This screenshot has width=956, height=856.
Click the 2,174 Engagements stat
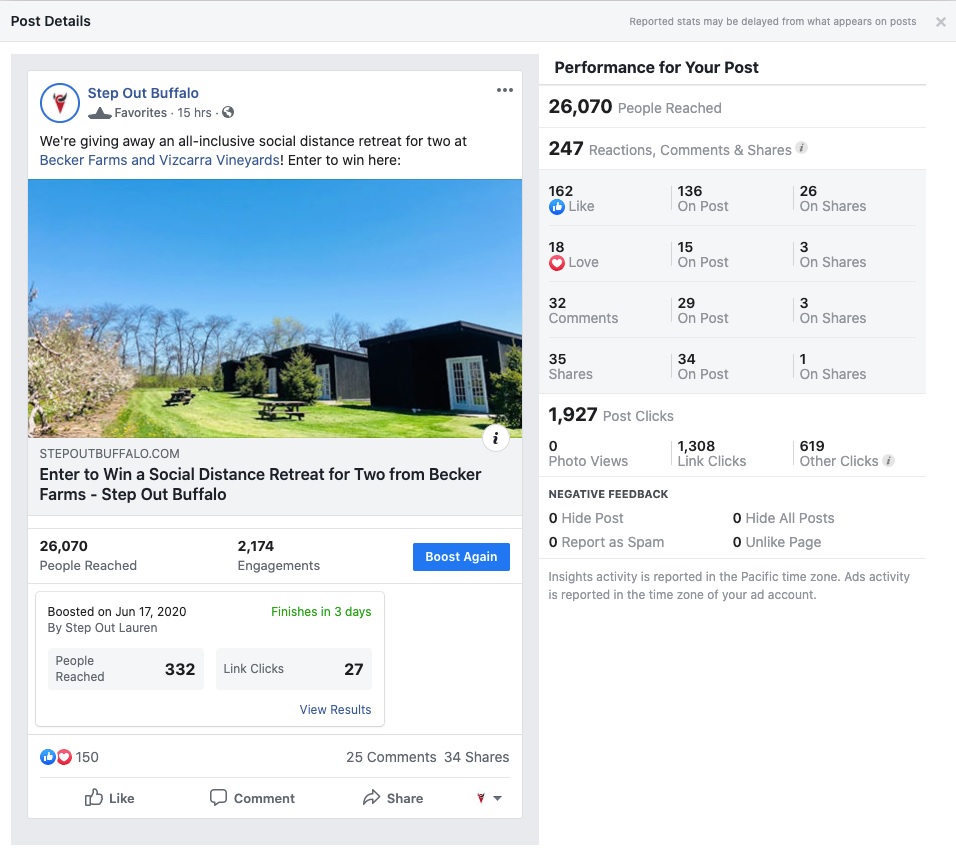278,555
